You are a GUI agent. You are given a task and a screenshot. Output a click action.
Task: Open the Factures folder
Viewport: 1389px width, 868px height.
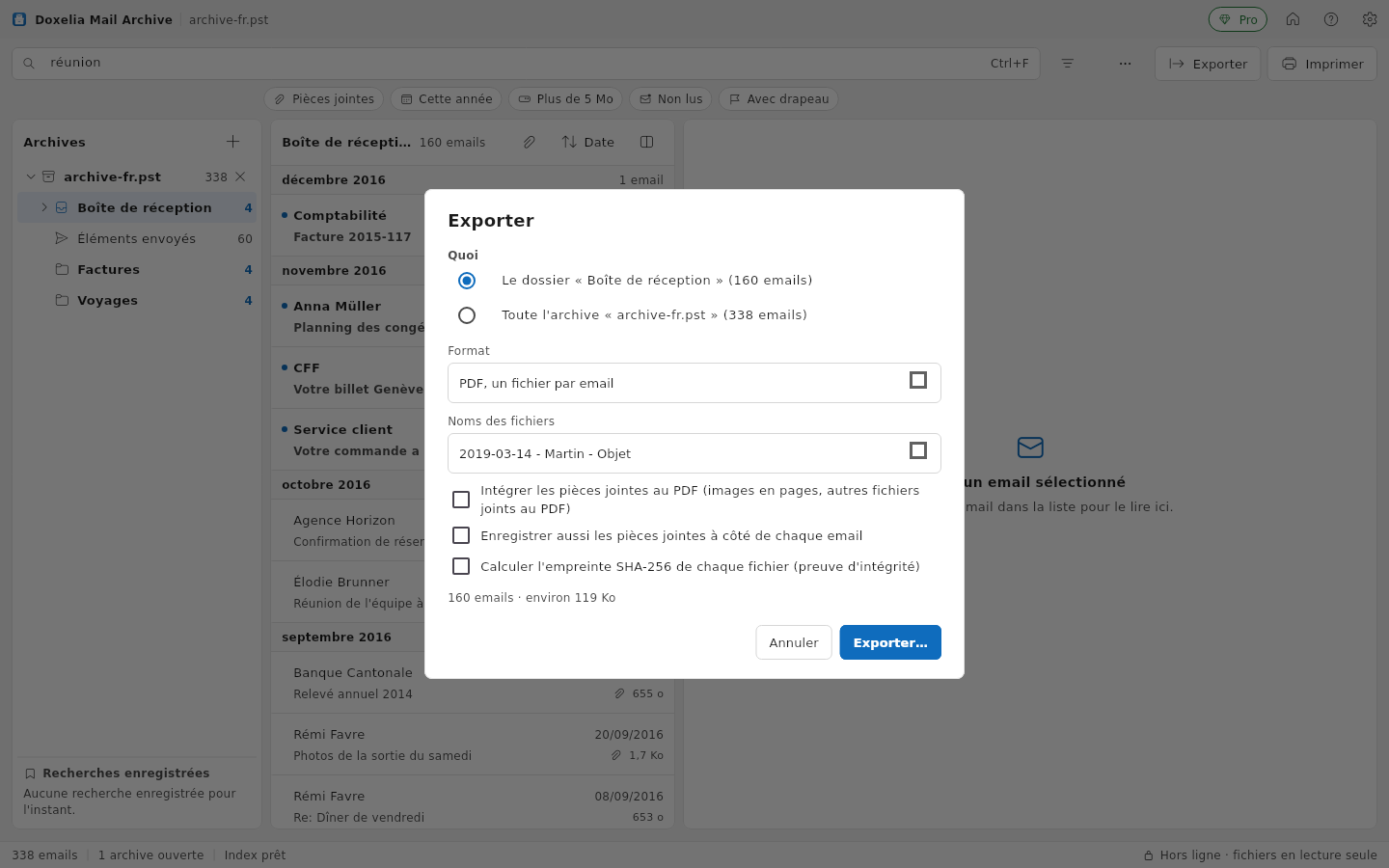[x=137, y=269]
